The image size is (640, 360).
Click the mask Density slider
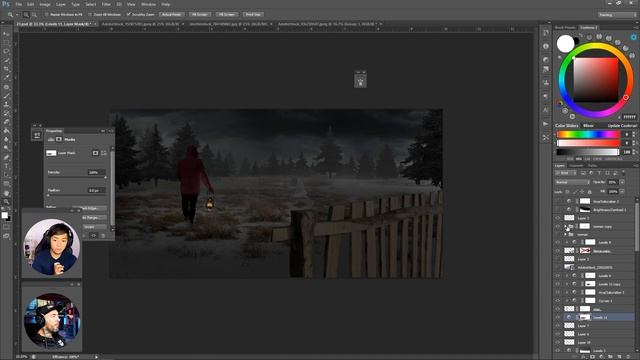[x=77, y=178]
